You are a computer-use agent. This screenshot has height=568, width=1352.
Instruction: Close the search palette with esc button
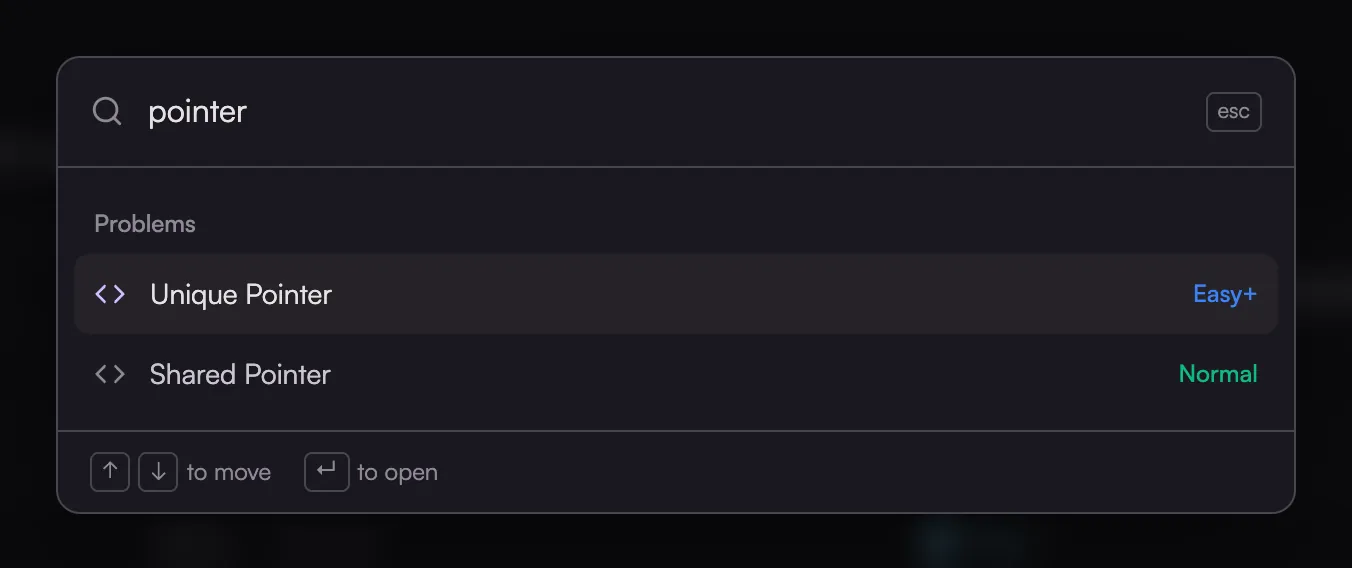[x=1233, y=112]
